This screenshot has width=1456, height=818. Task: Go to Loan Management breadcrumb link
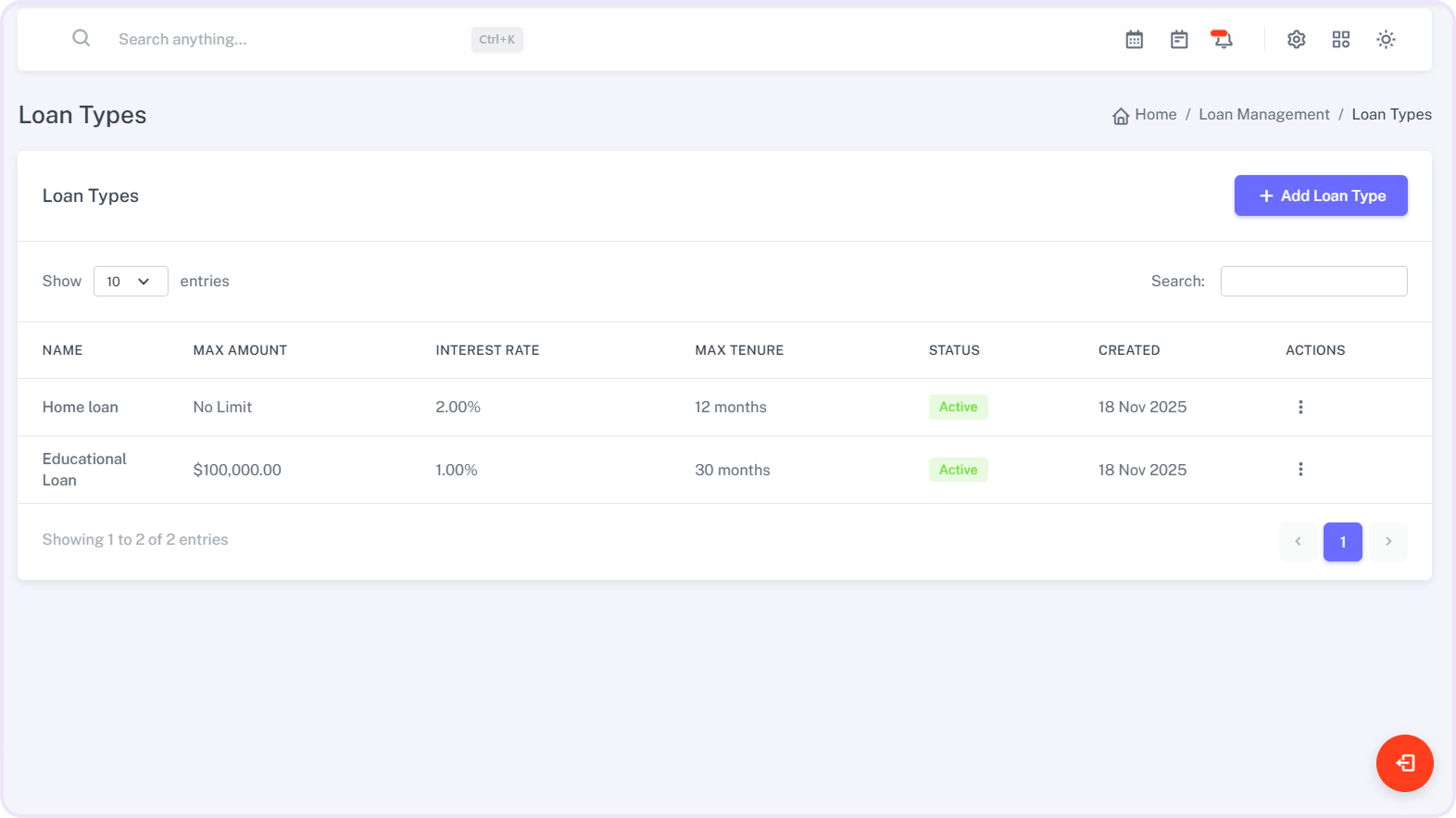coord(1263,115)
